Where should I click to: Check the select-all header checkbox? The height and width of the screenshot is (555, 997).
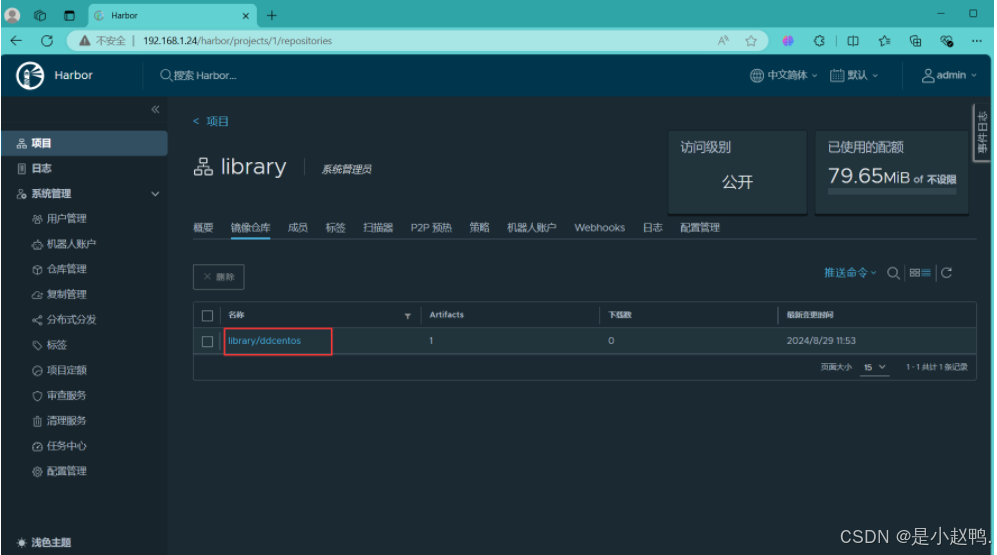pyautogui.click(x=207, y=316)
